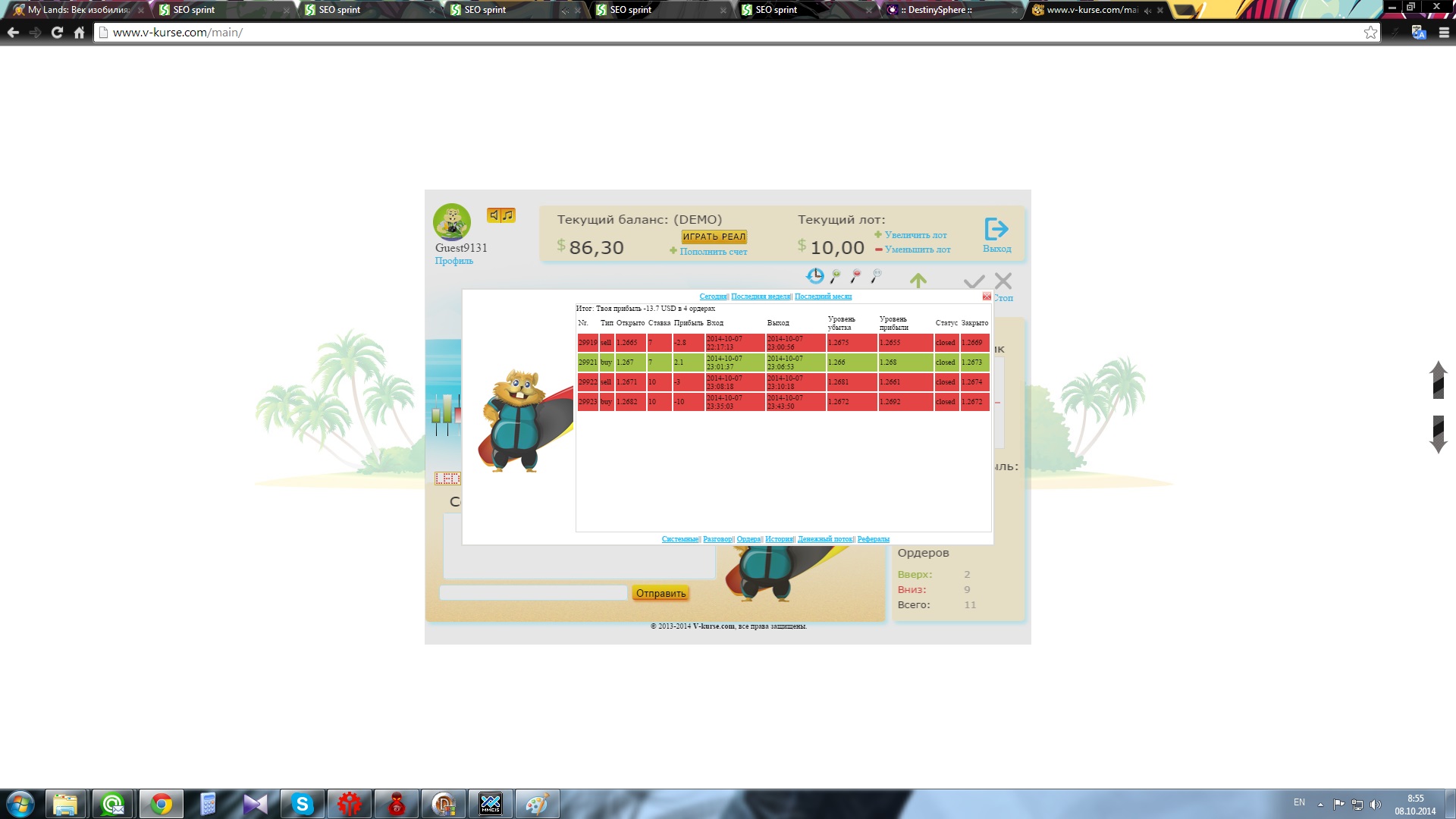Click the chat message input field
Screen dimensions: 1456x819
(533, 593)
